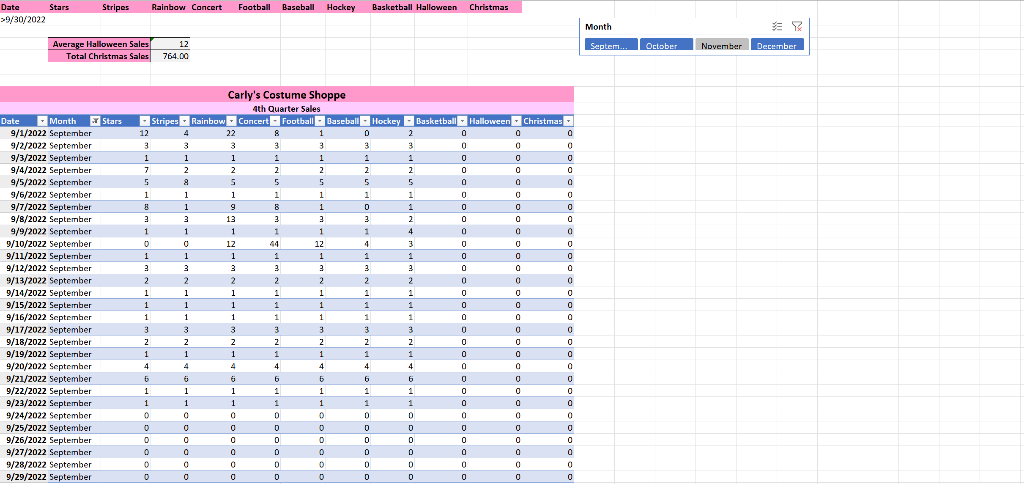Click the Average Halloween Sales value 12
Screen dimensions: 1024x484
(x=170, y=44)
